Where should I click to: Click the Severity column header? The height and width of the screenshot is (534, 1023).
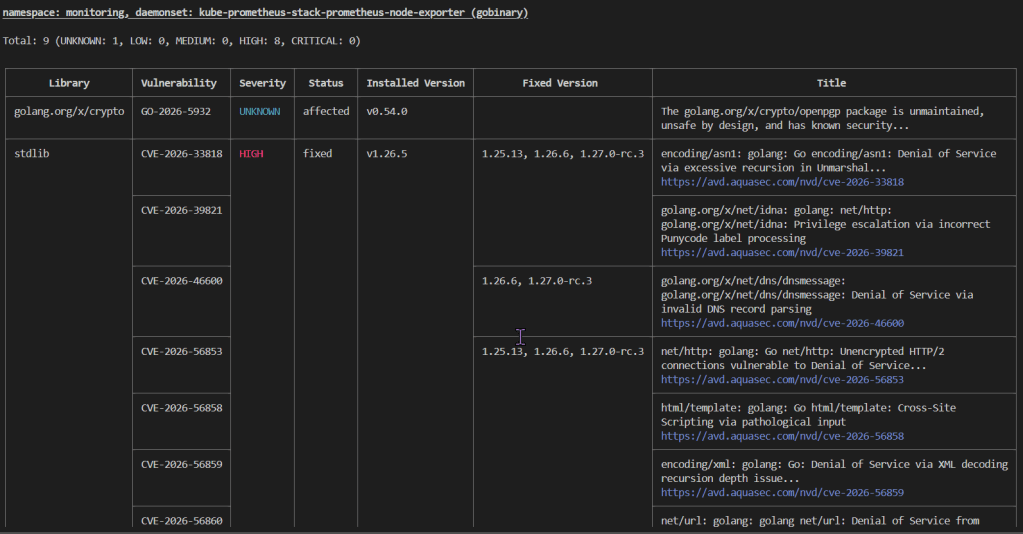click(262, 83)
